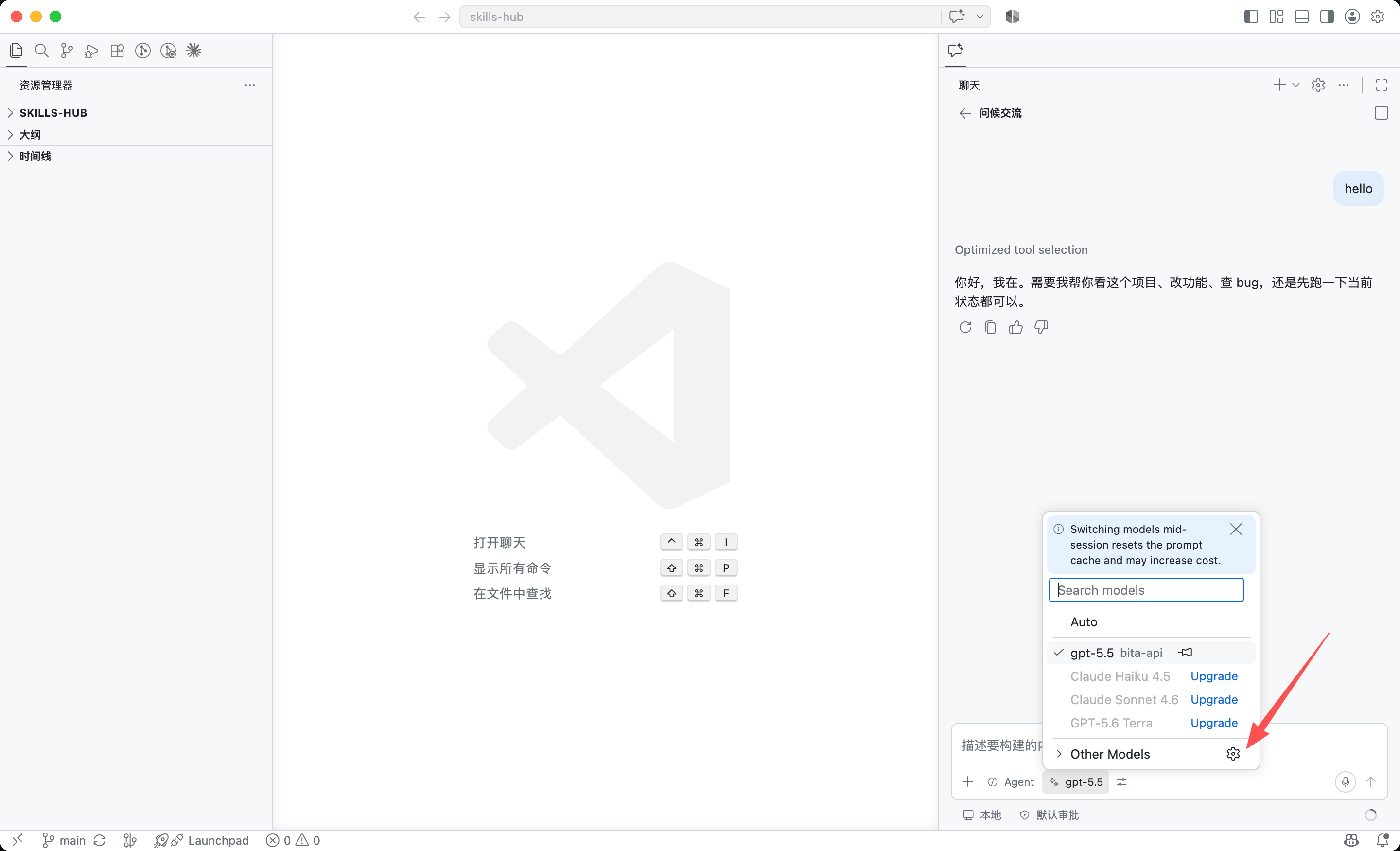1400x851 pixels.
Task: Give thumbs down to the response
Action: [1041, 327]
